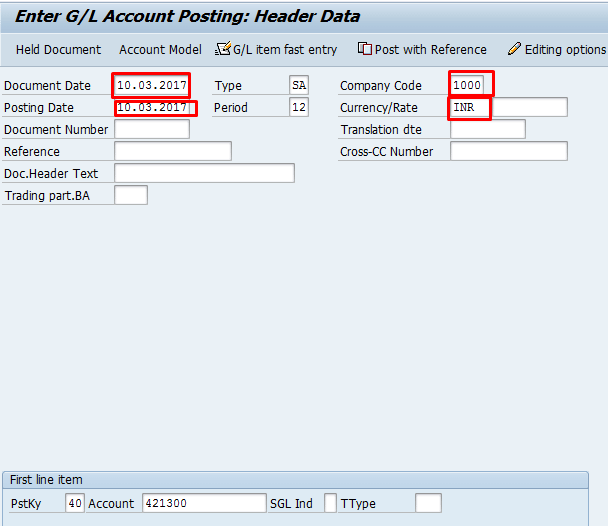608x526 pixels.
Task: Select the Cross-CC Number field
Action: [x=508, y=151]
